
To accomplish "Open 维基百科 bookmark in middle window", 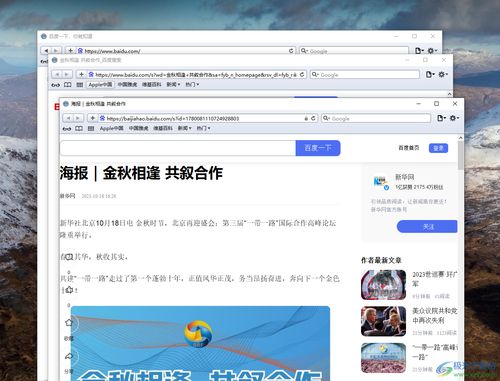I will [151, 85].
